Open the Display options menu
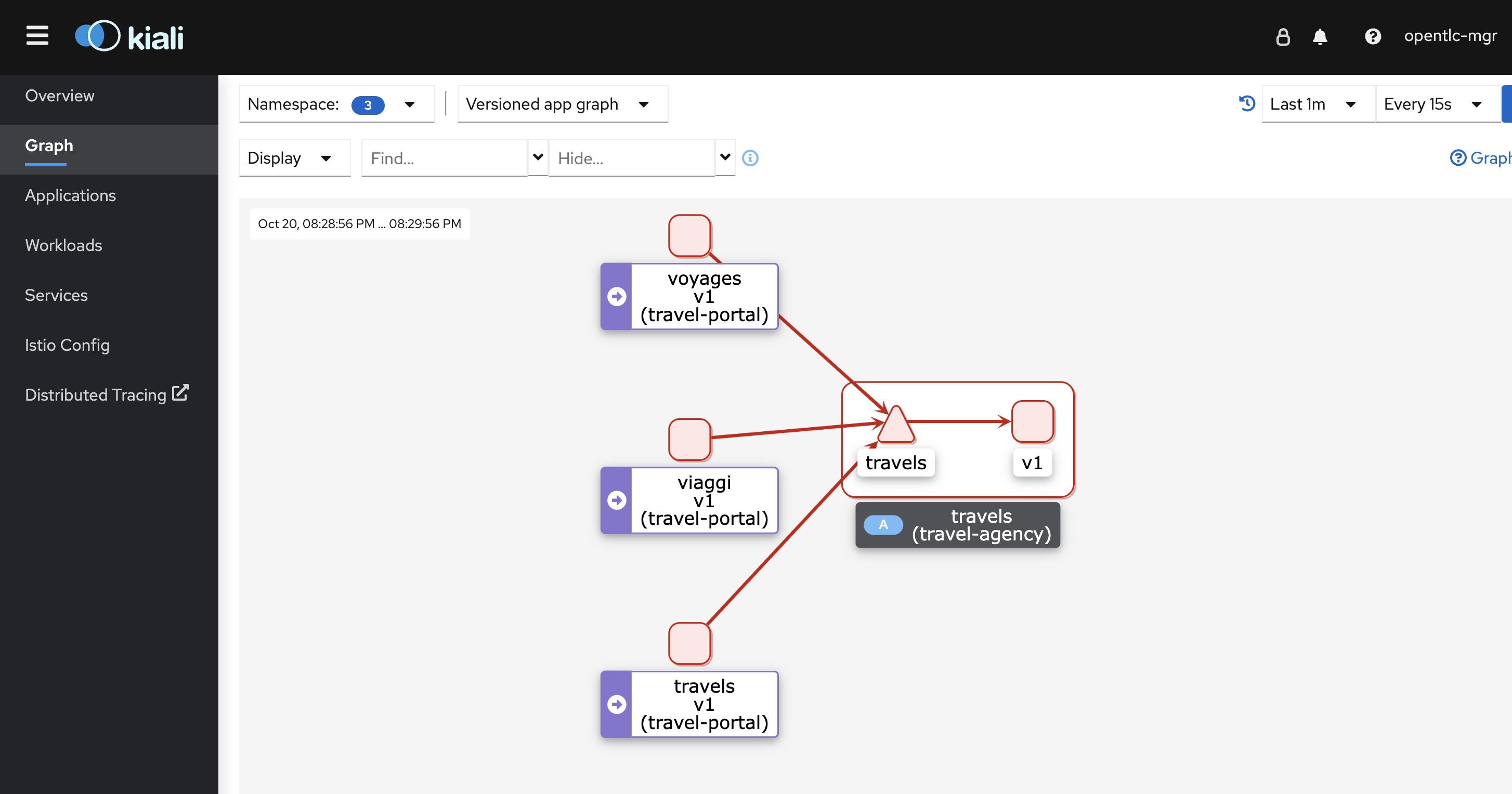1512x794 pixels. click(x=288, y=157)
